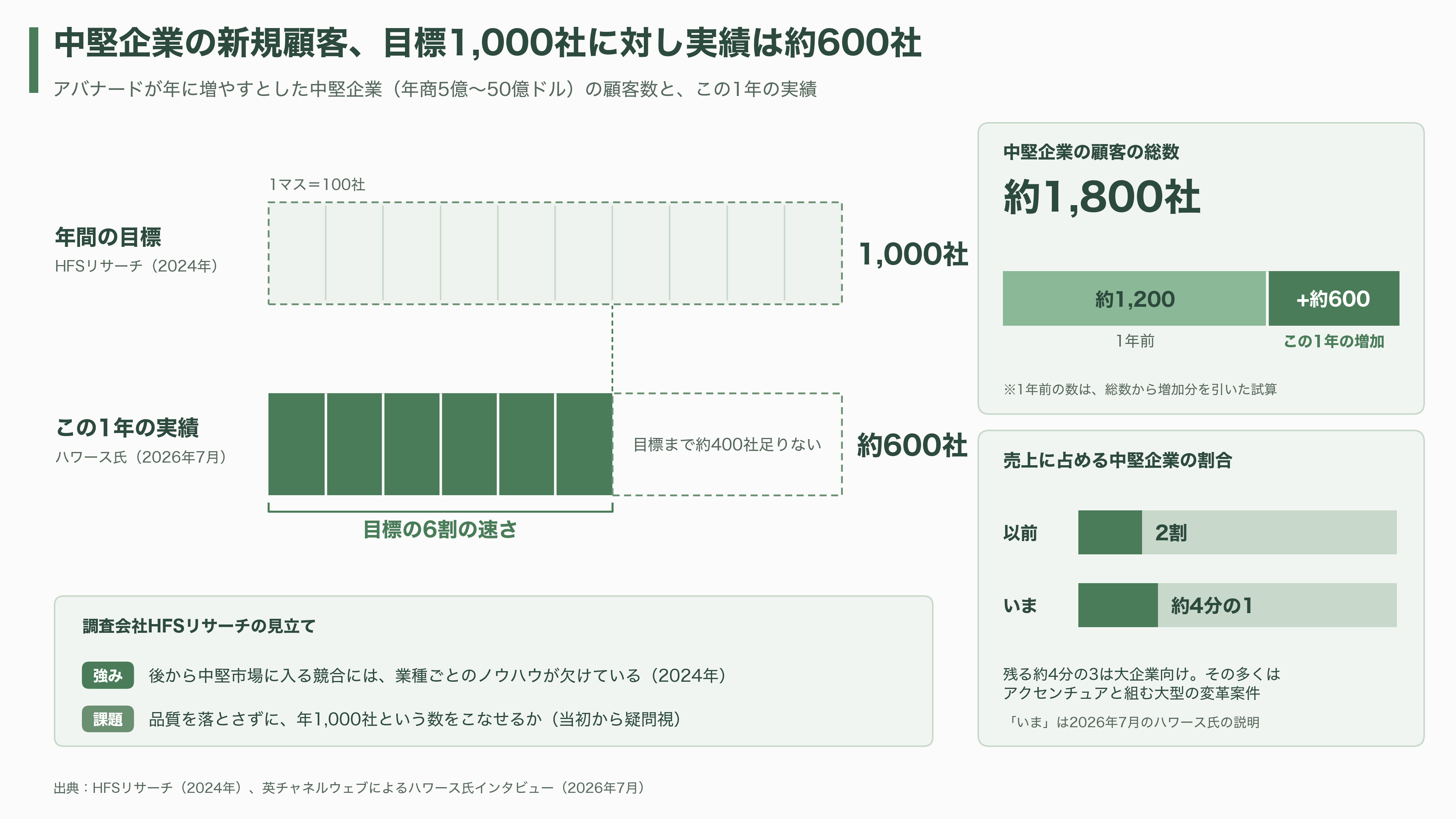Click the first filled green cell of 実績 bar
The width and height of the screenshot is (1456, 819).
[x=296, y=444]
